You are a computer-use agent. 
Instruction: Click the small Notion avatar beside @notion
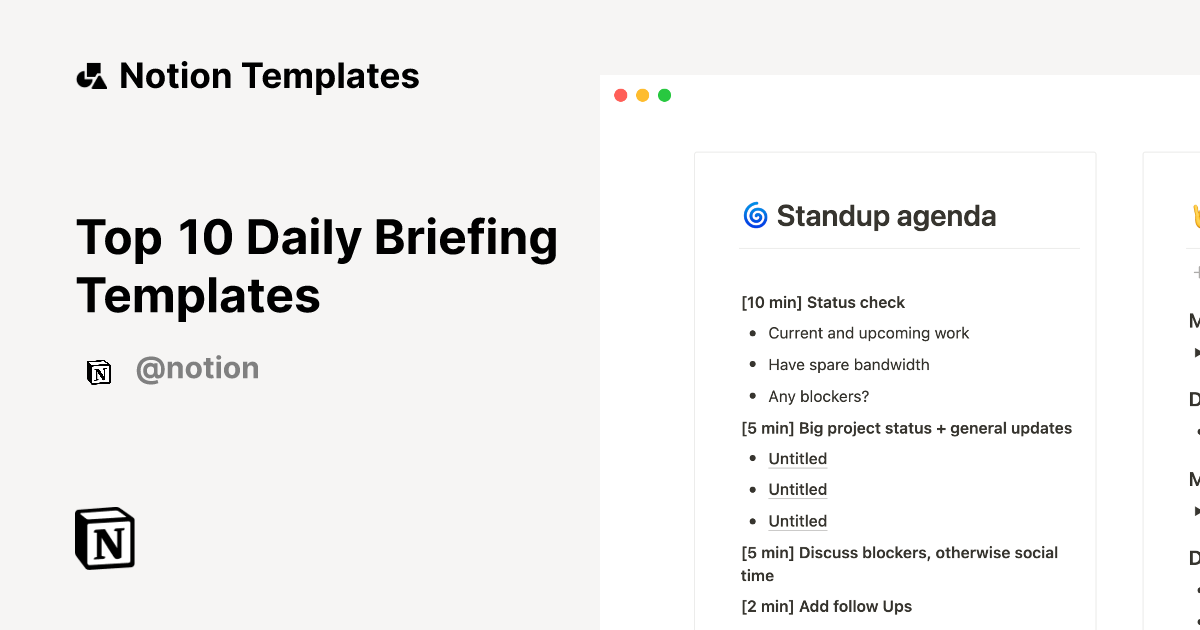[x=99, y=372]
